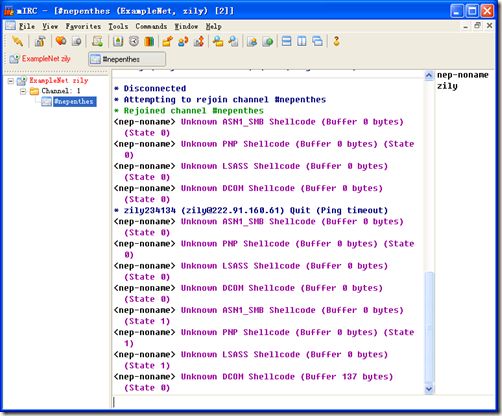Open mIRC Options from the toolbar
This screenshot has height=416, width=502.
click(40, 41)
